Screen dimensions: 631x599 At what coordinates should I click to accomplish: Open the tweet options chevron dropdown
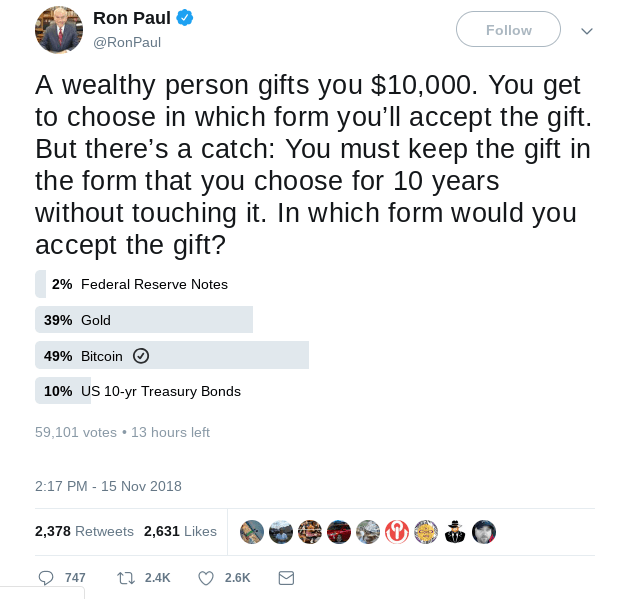587,31
